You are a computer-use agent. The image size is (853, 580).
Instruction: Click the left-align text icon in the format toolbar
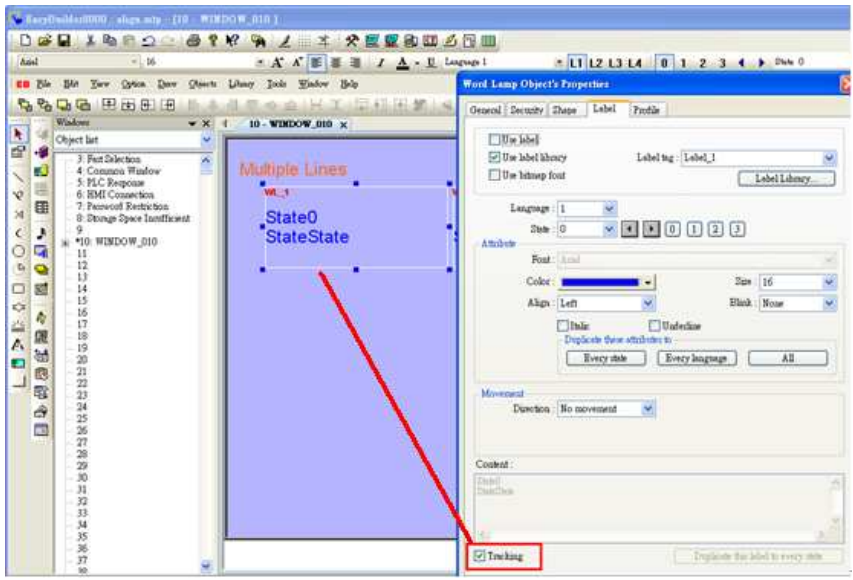(316, 63)
